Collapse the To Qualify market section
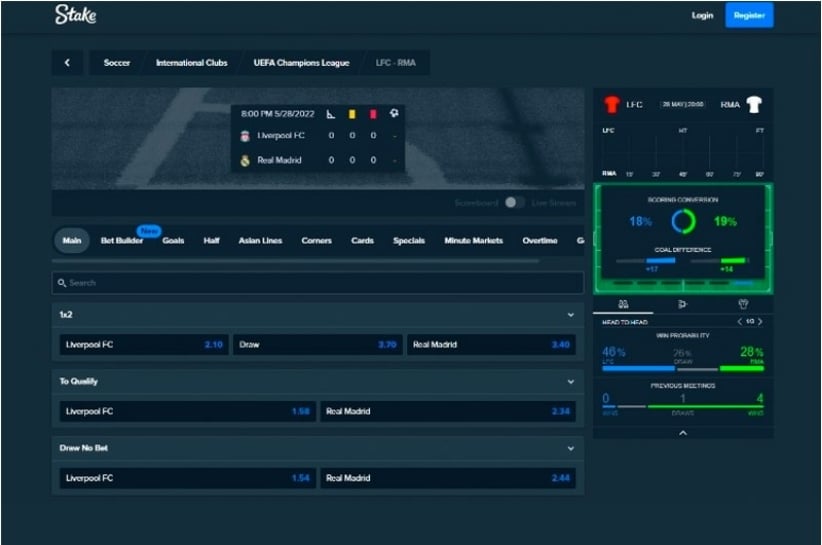This screenshot has width=822, height=545. tap(571, 382)
